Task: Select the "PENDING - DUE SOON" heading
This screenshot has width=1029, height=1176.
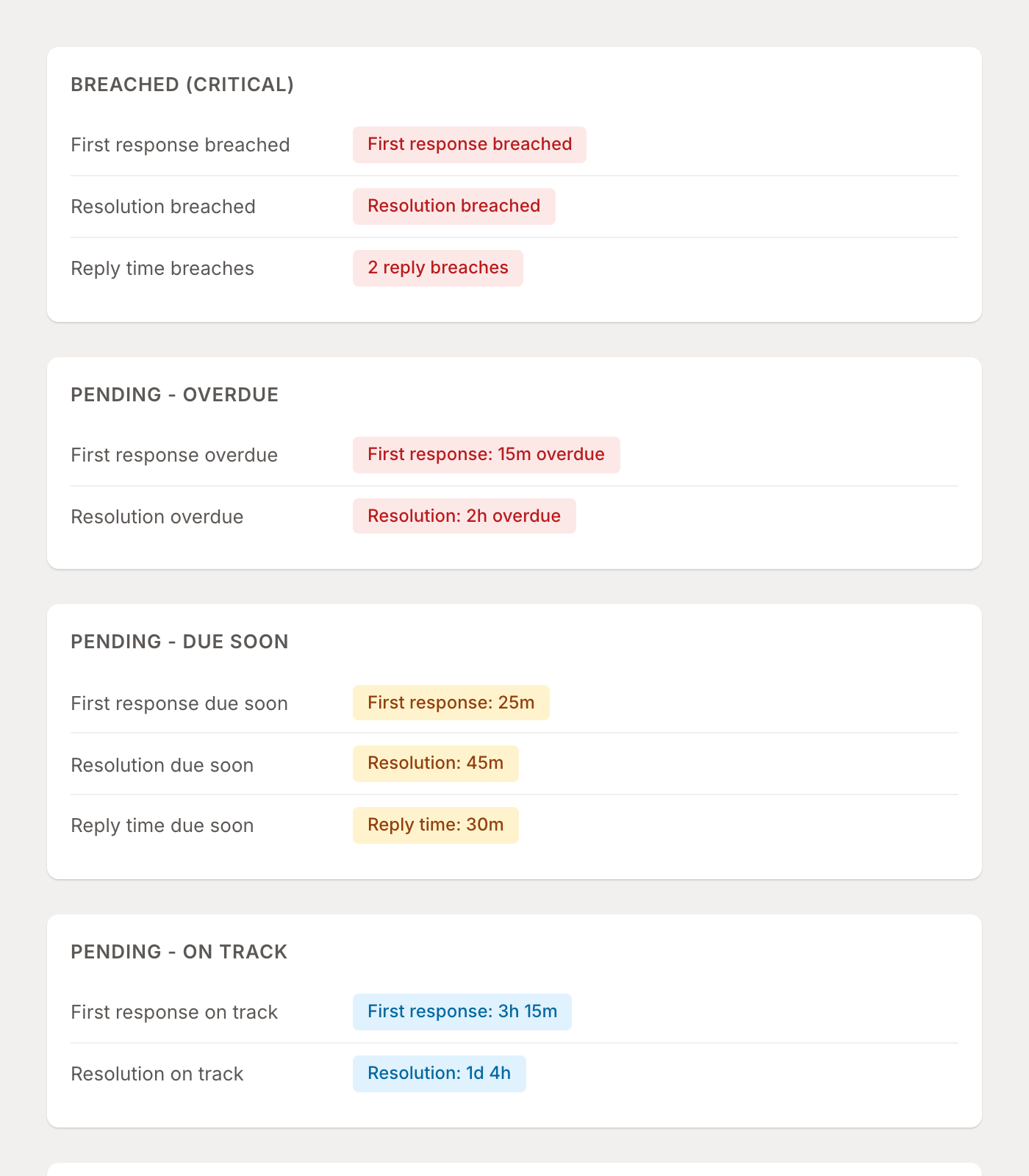Action: (179, 642)
